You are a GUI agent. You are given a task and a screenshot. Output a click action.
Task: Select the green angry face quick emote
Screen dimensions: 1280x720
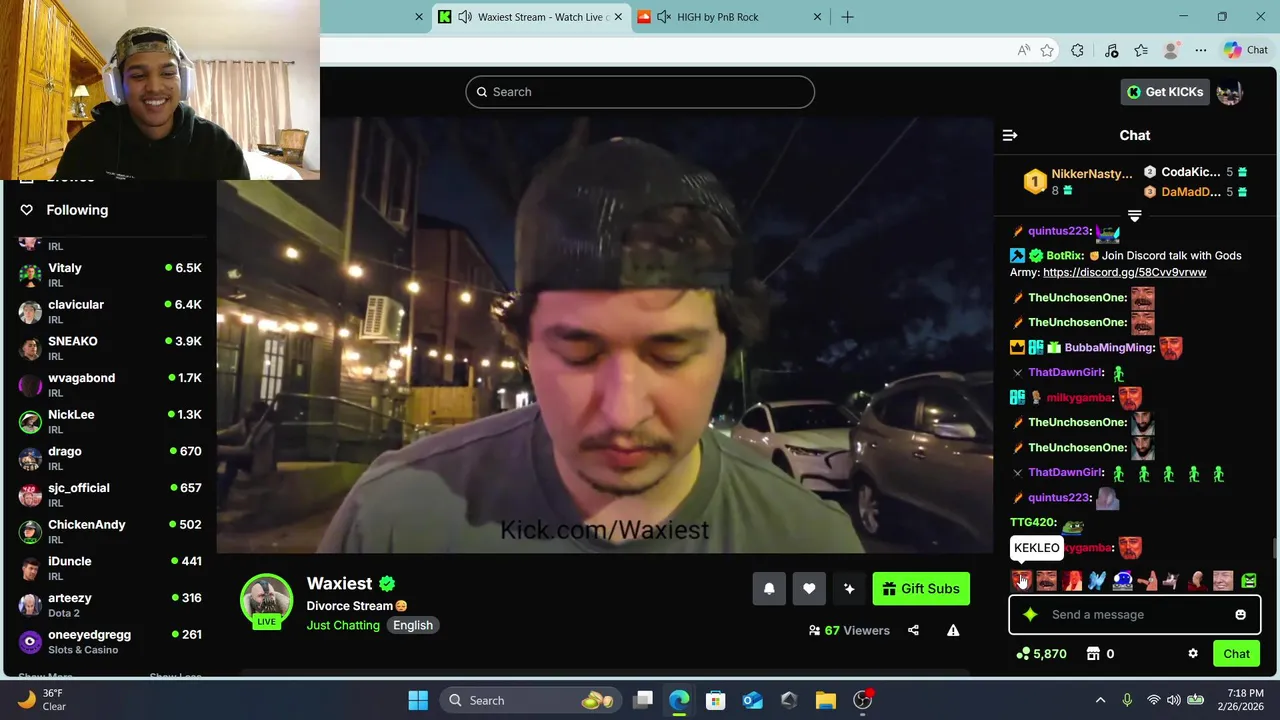tap(1249, 581)
